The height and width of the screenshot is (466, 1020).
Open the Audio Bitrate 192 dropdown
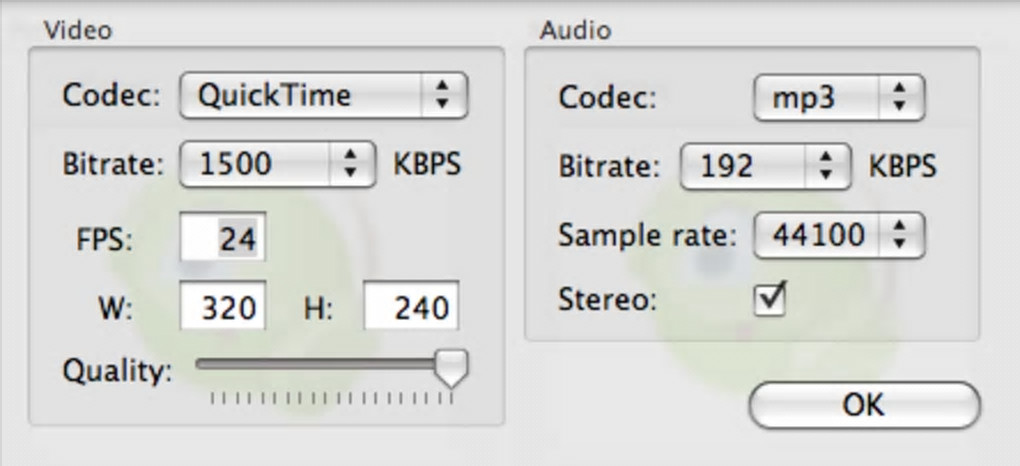764,165
